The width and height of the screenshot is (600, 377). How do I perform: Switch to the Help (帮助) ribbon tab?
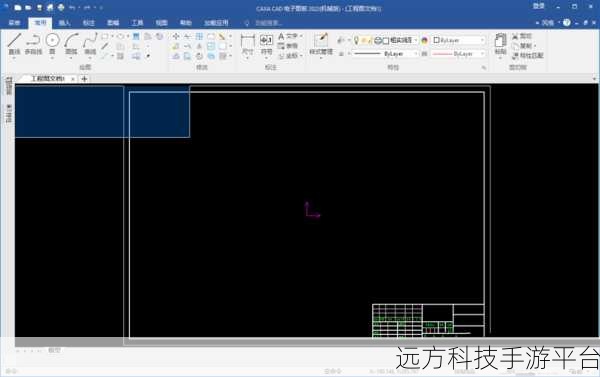tap(186, 23)
